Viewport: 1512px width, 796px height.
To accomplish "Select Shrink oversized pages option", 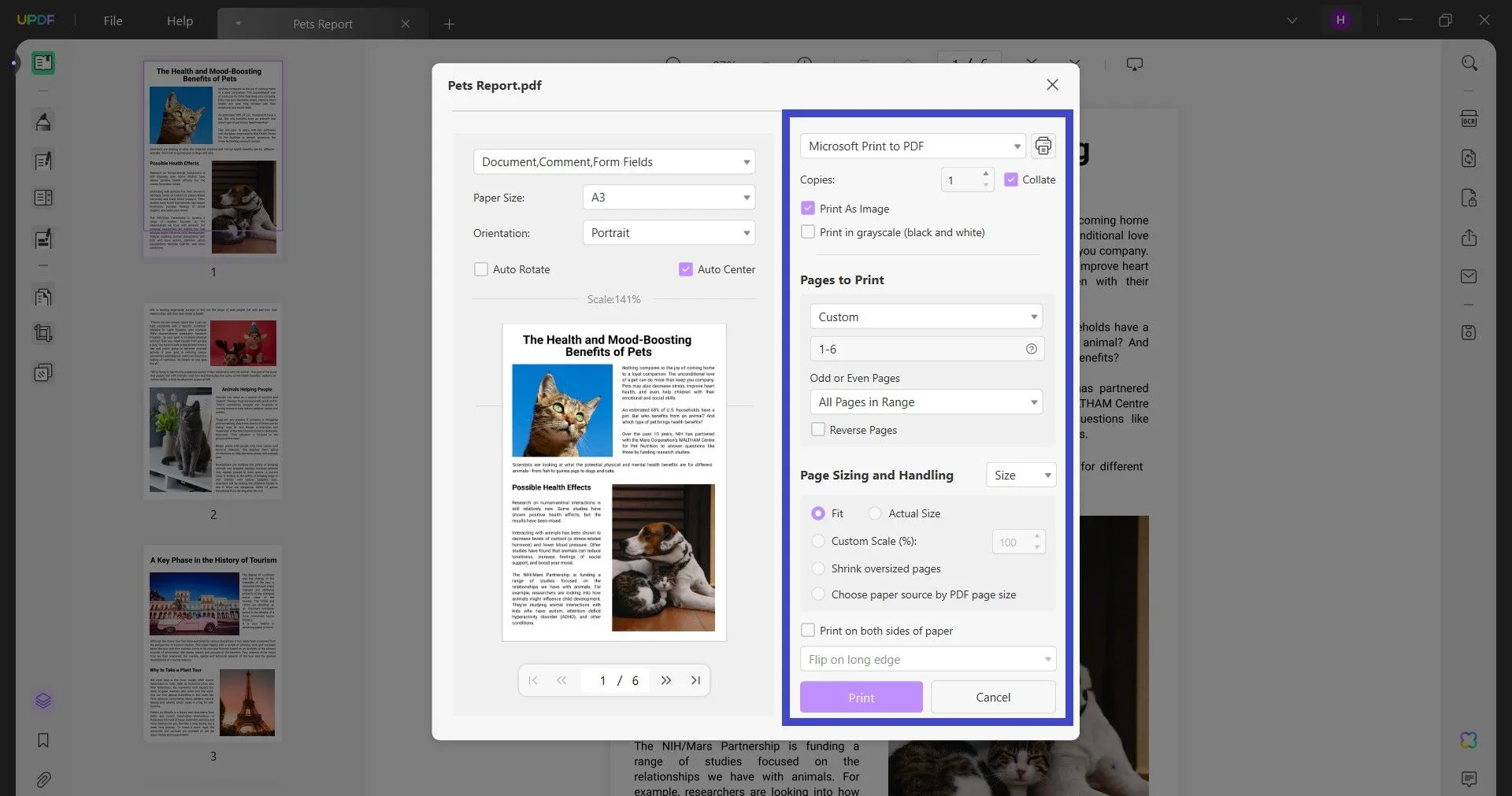I will point(818,568).
